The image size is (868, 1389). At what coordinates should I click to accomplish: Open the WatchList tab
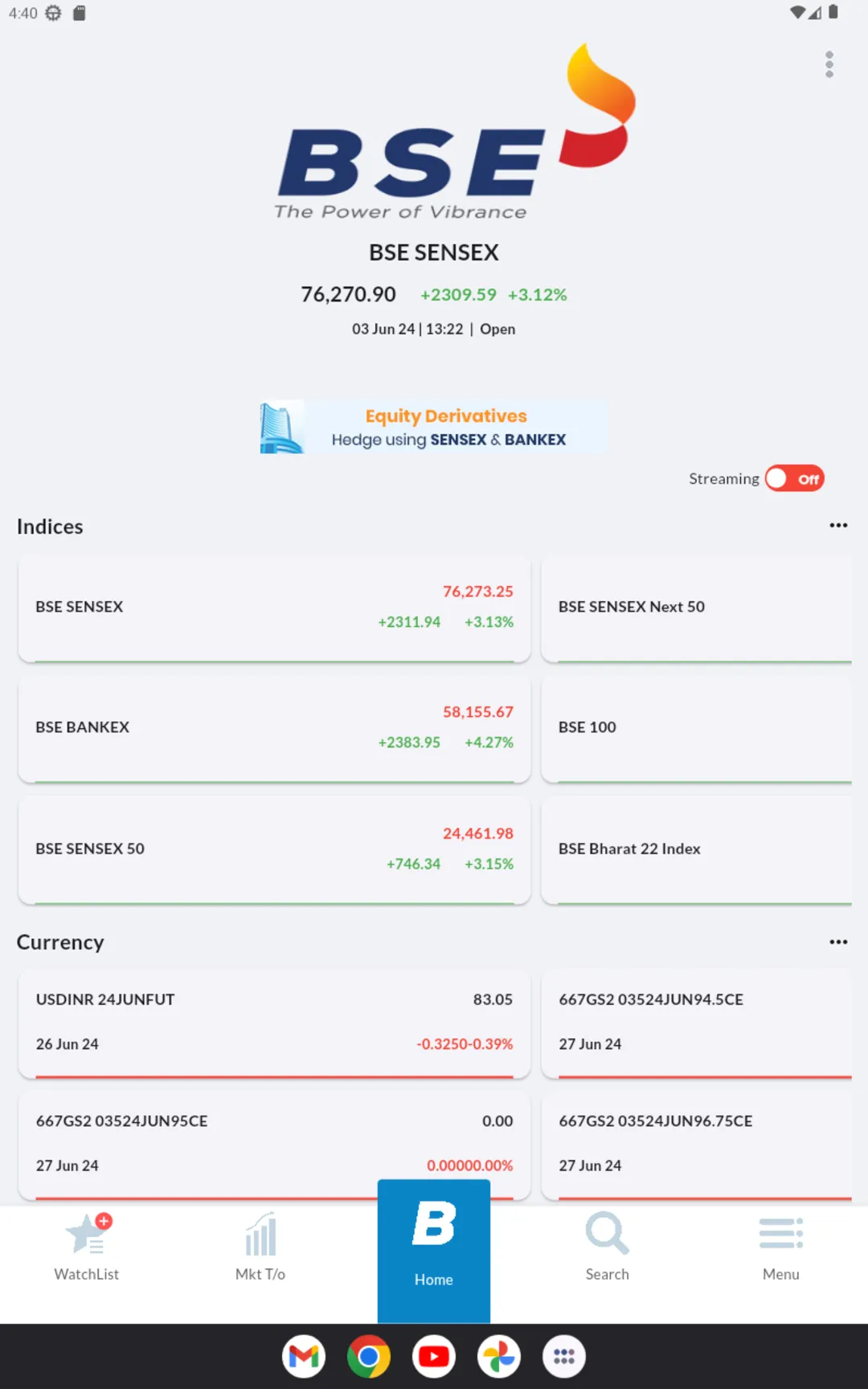click(87, 1248)
